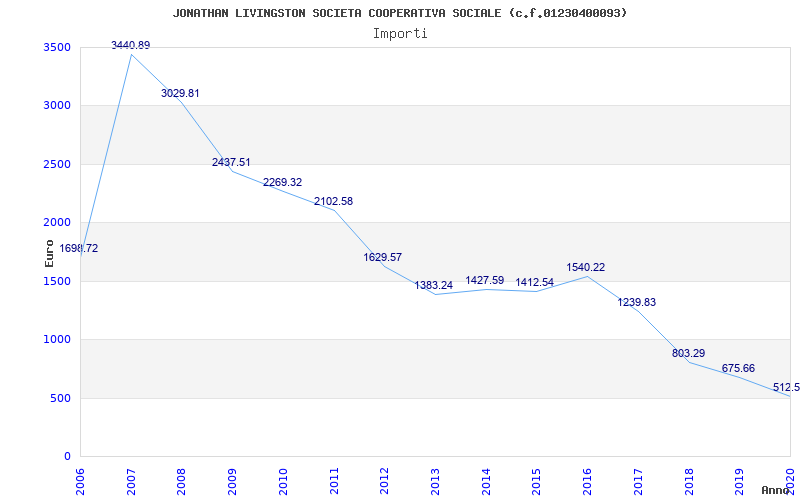Click the 2016 x-axis year label
Viewport: 800px width, 500px height.
click(587, 481)
